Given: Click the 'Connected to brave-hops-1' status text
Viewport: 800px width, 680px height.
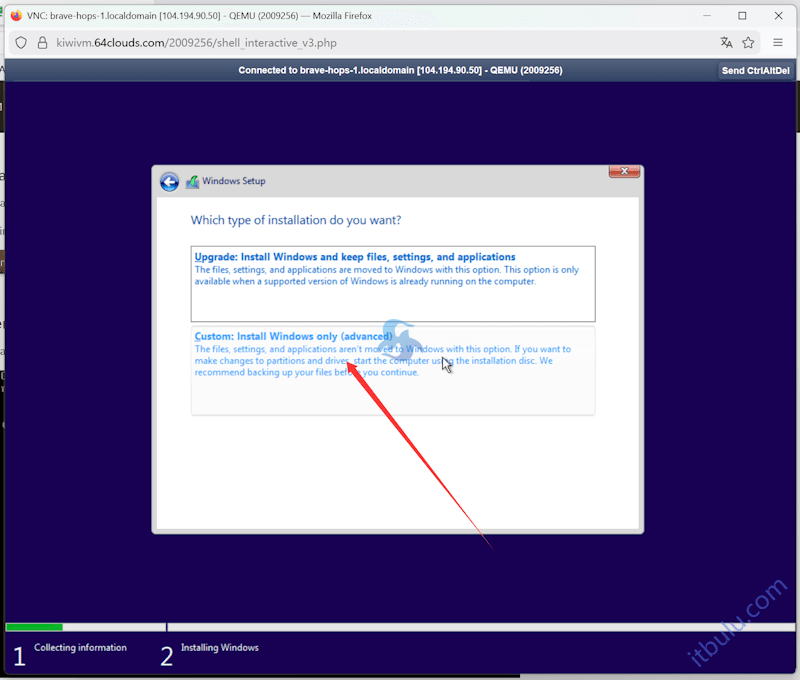Looking at the screenshot, I should tap(400, 70).
